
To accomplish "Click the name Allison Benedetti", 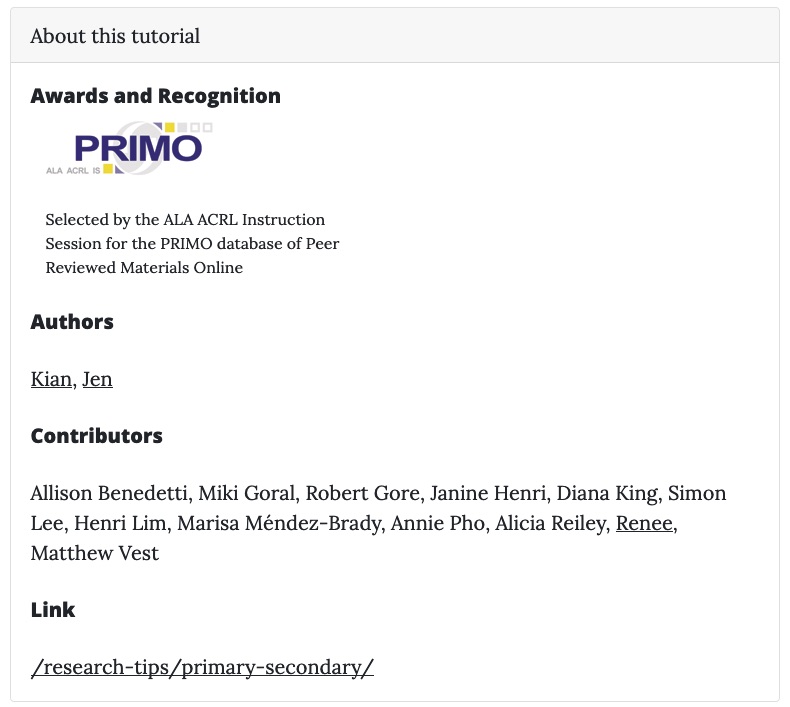I will 109,493.
